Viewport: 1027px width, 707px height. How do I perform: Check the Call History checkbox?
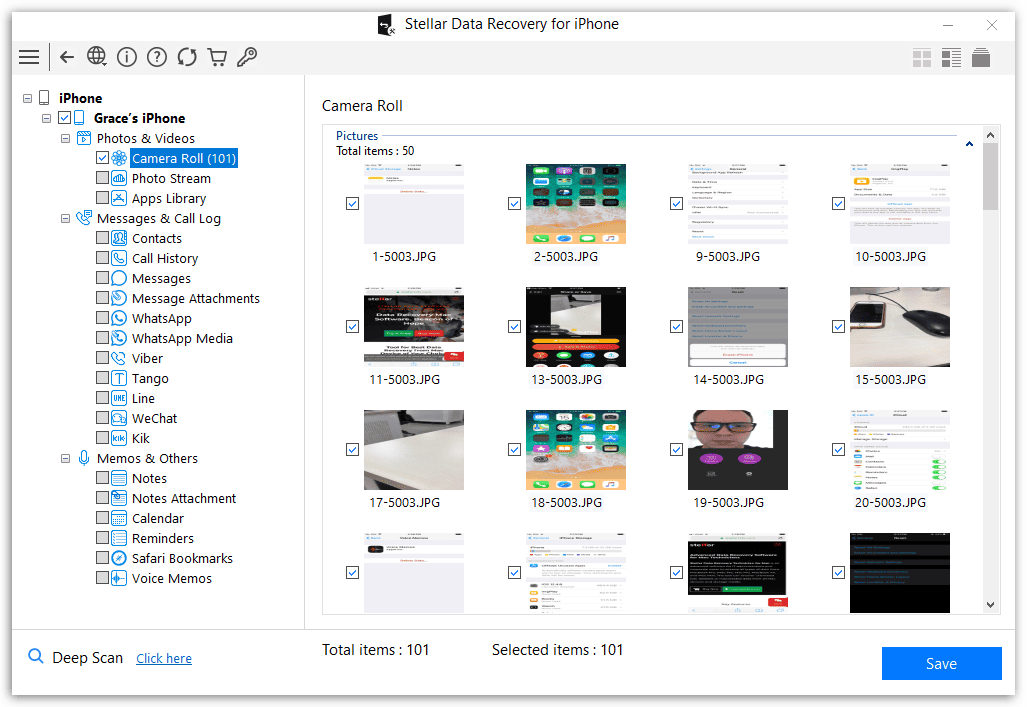(102, 258)
